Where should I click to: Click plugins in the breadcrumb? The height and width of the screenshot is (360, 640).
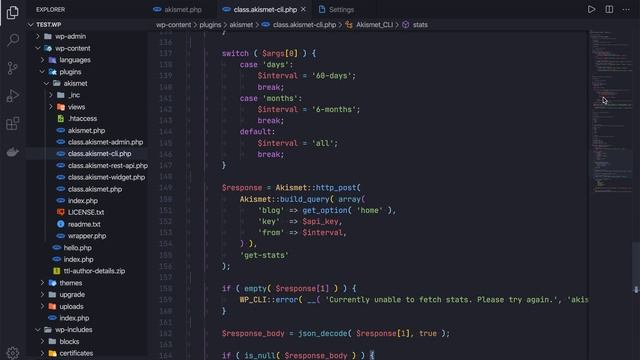[210, 25]
